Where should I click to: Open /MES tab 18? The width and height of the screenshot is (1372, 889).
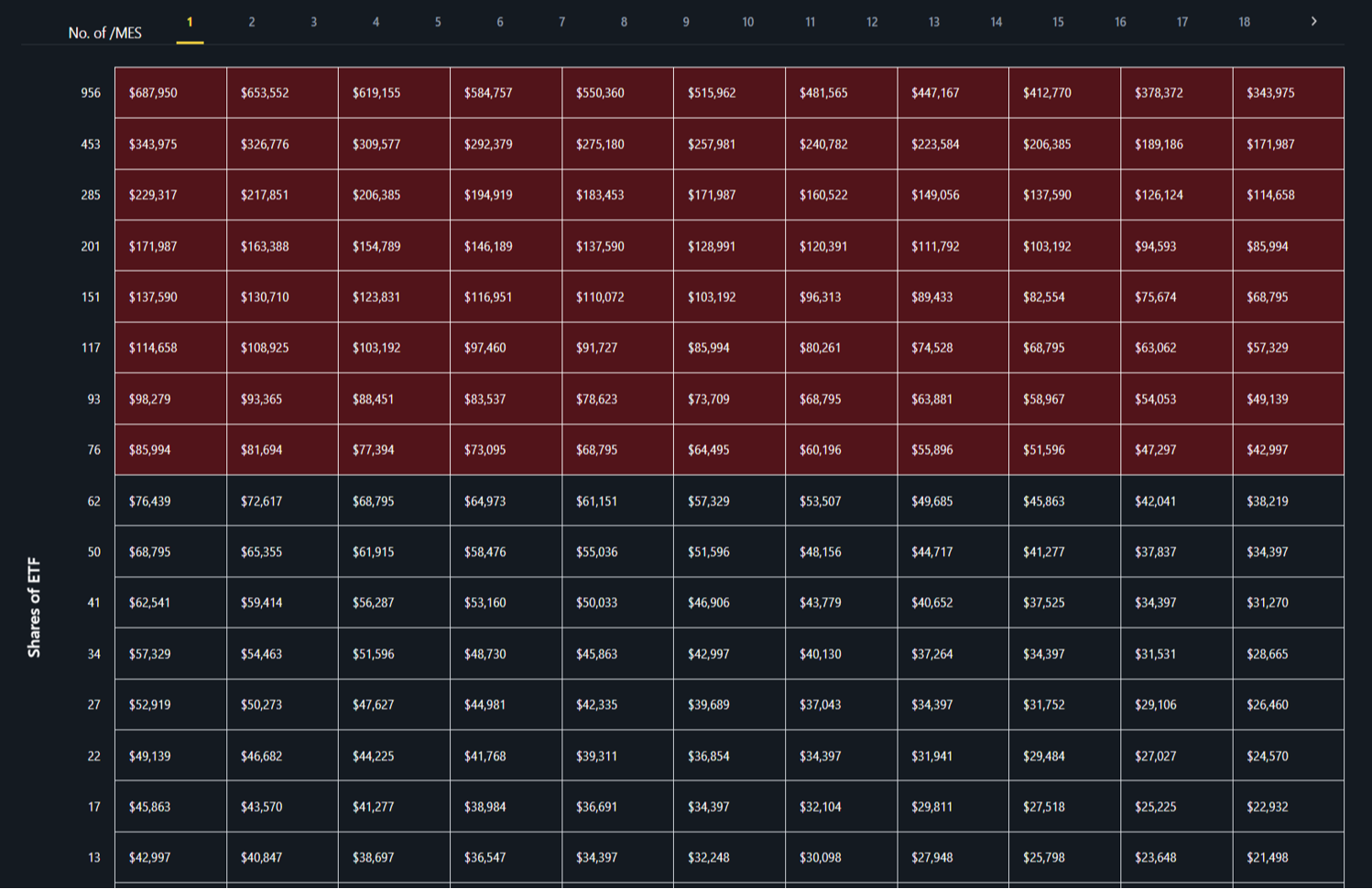[1244, 22]
